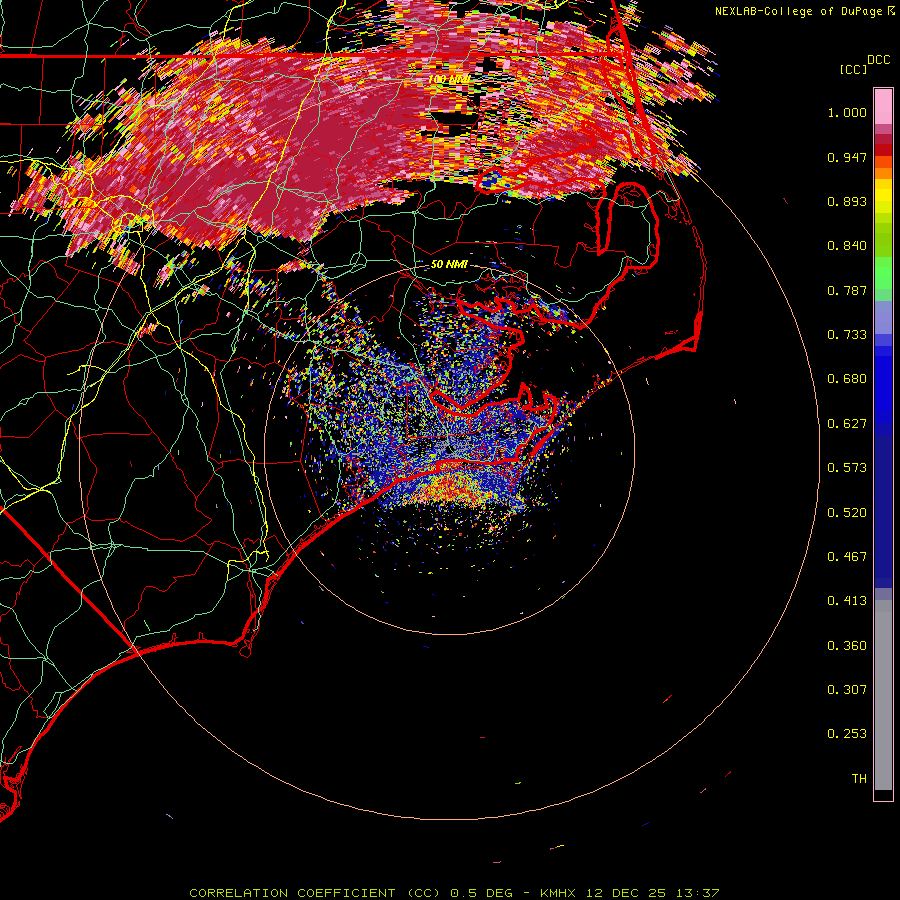Select the 0.733 scale value

(847, 335)
